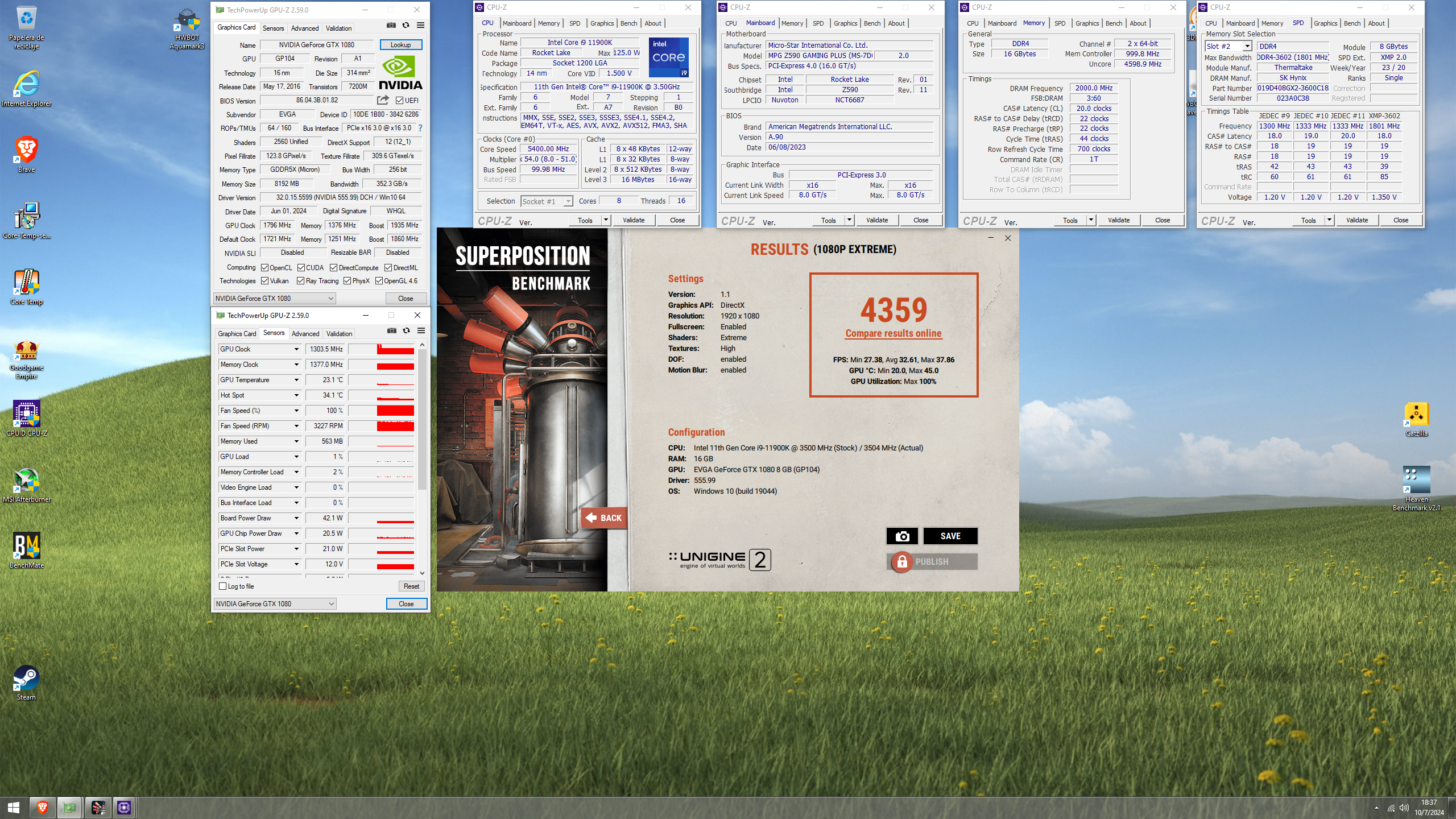Launch CPUID CPU-Z from the desktop
Screen dimensions: 1456x819
pyautogui.click(x=27, y=419)
